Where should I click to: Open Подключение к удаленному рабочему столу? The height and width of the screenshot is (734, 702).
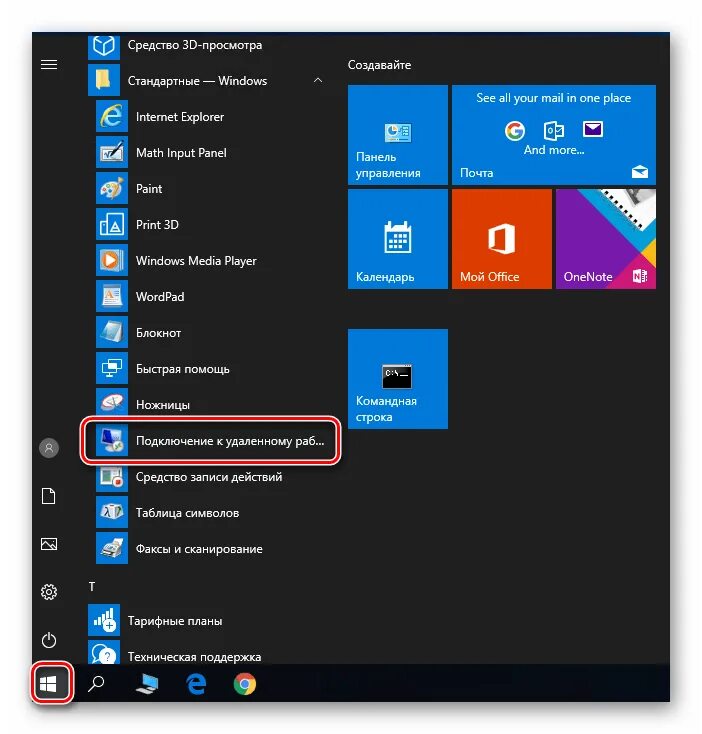[211, 441]
